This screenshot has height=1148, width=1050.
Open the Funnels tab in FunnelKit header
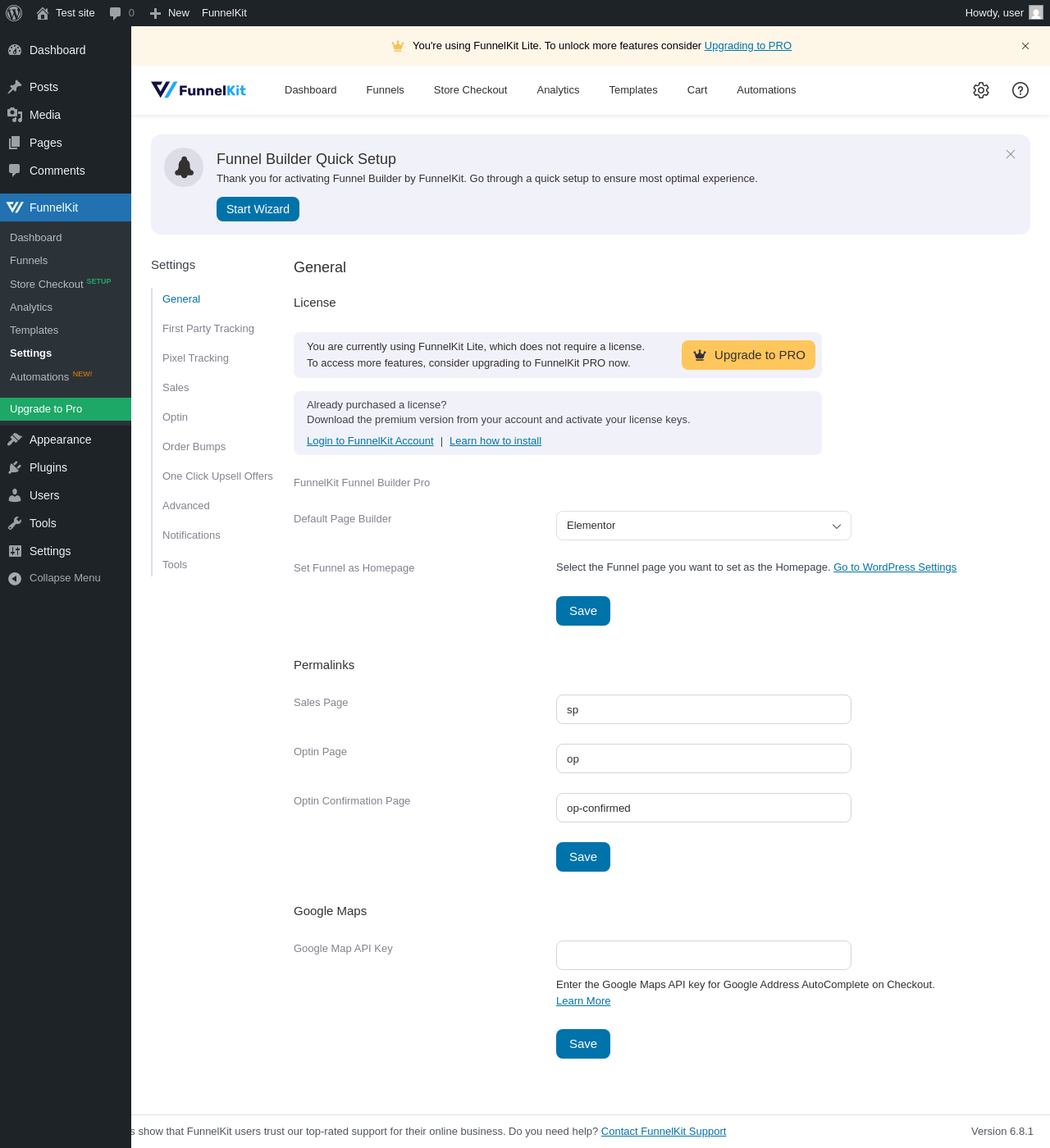(385, 90)
